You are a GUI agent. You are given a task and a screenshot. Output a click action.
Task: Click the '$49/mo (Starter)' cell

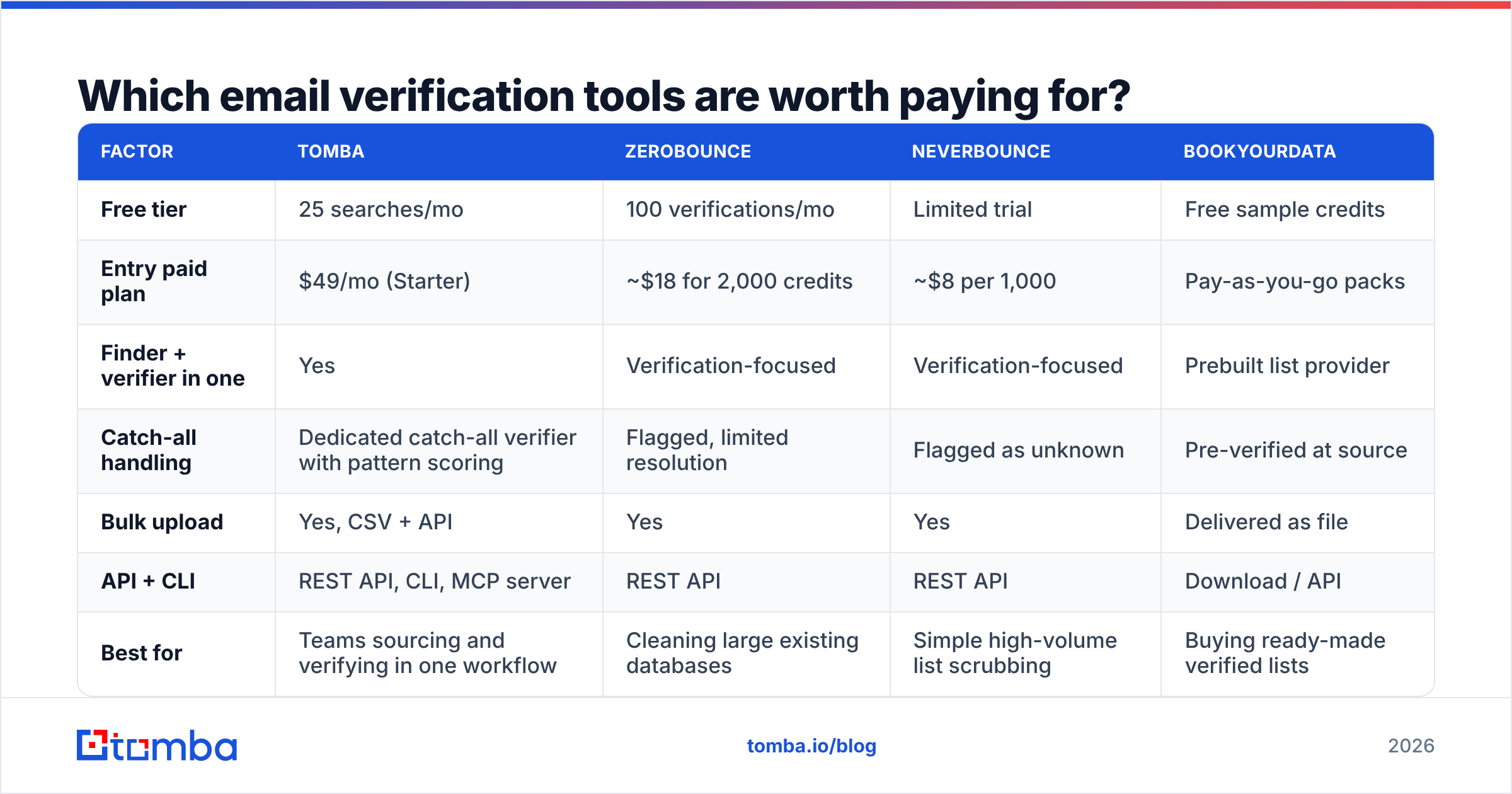pyautogui.click(x=384, y=281)
